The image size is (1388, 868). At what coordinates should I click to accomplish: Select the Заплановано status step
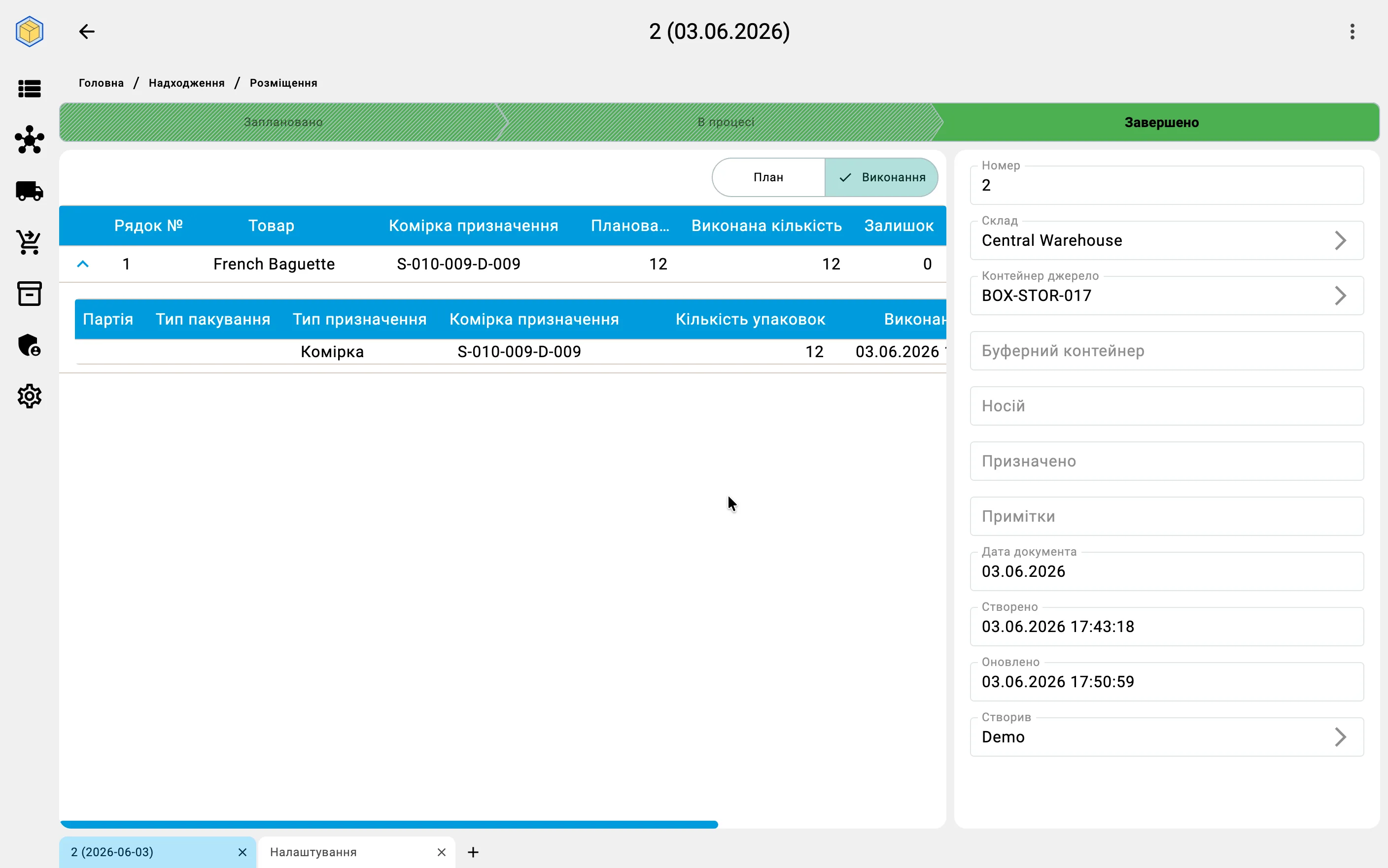point(283,122)
